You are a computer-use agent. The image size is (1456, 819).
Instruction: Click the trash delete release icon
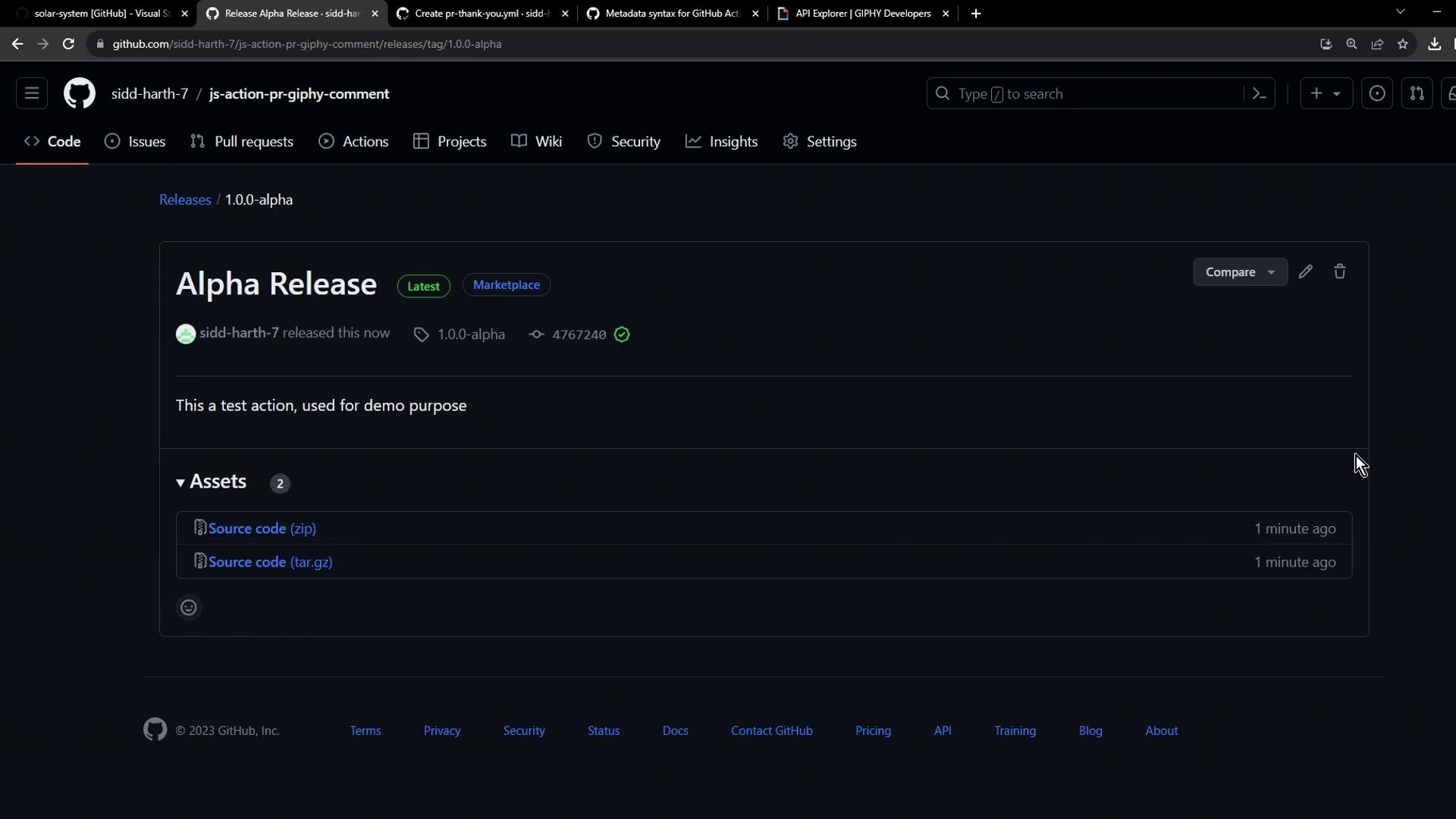[1340, 271]
